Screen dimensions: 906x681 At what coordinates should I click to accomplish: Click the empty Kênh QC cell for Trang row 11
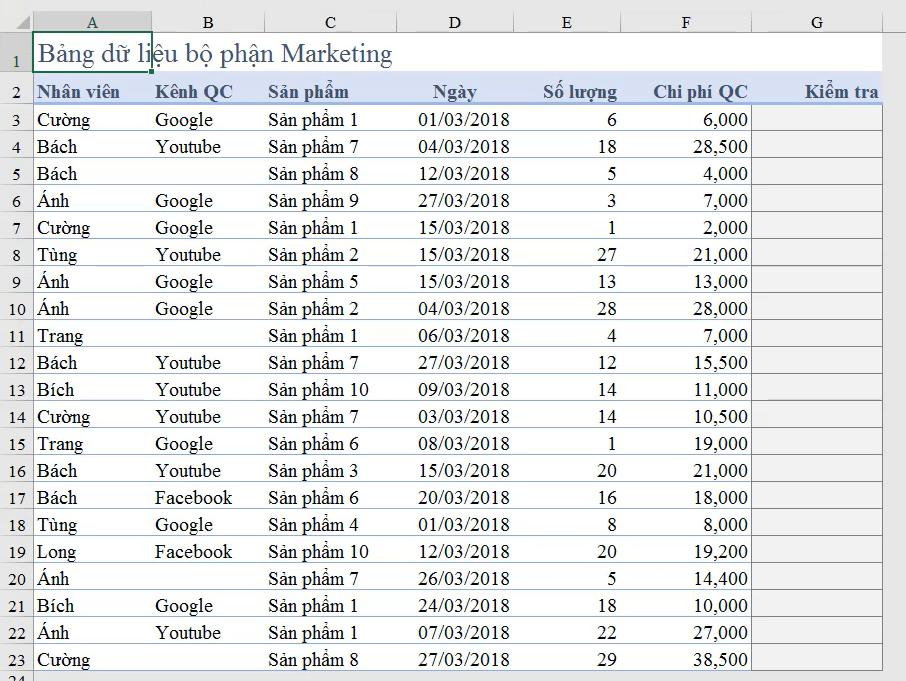click(208, 335)
